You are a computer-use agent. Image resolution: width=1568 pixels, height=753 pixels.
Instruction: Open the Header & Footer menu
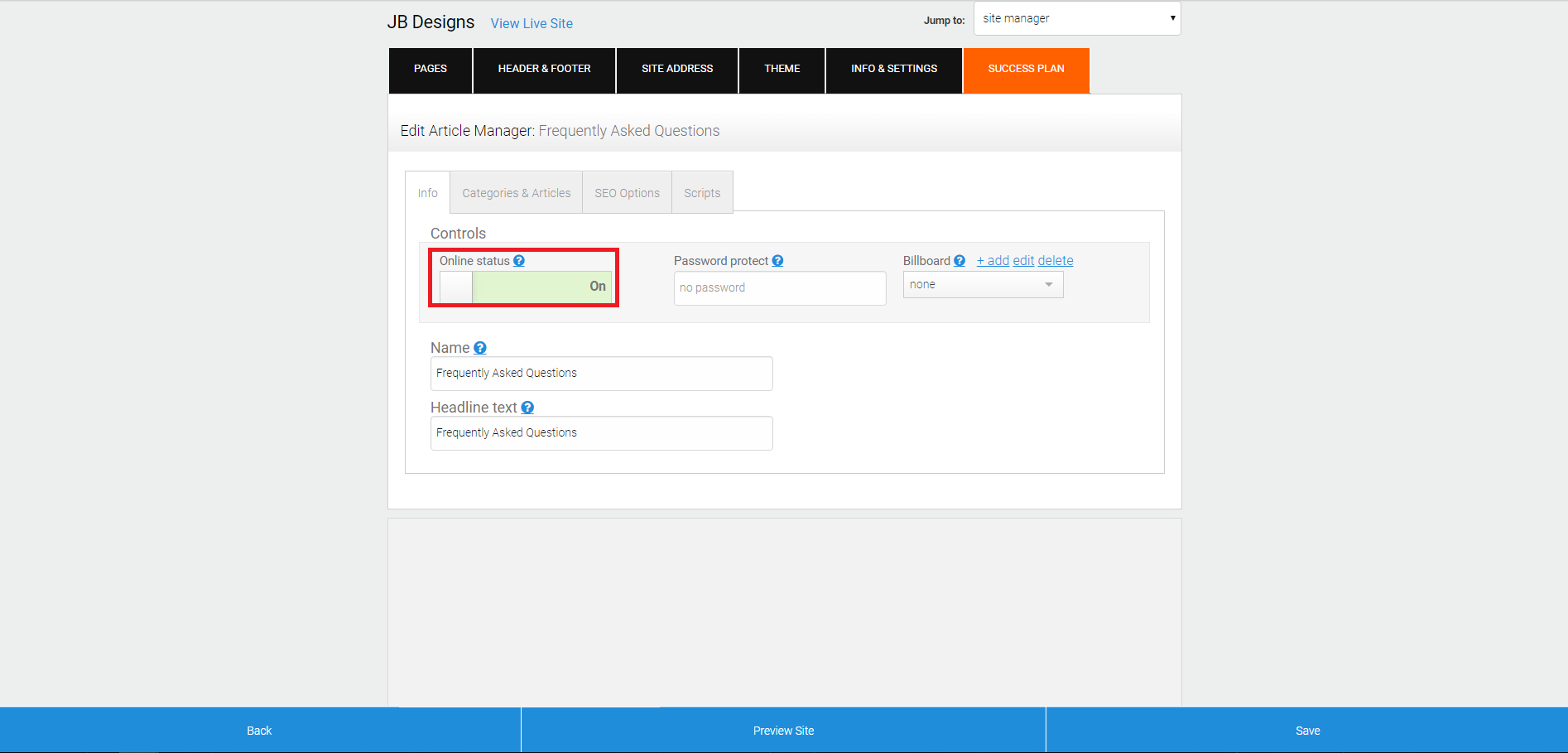(545, 69)
